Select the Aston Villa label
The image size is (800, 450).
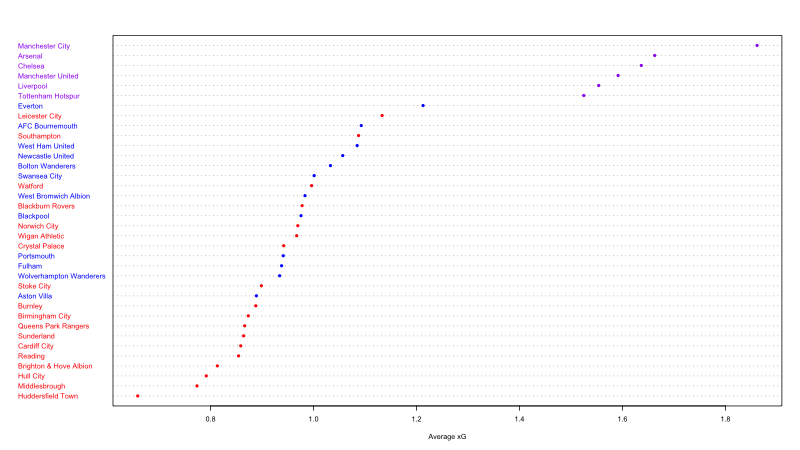[x=35, y=296]
